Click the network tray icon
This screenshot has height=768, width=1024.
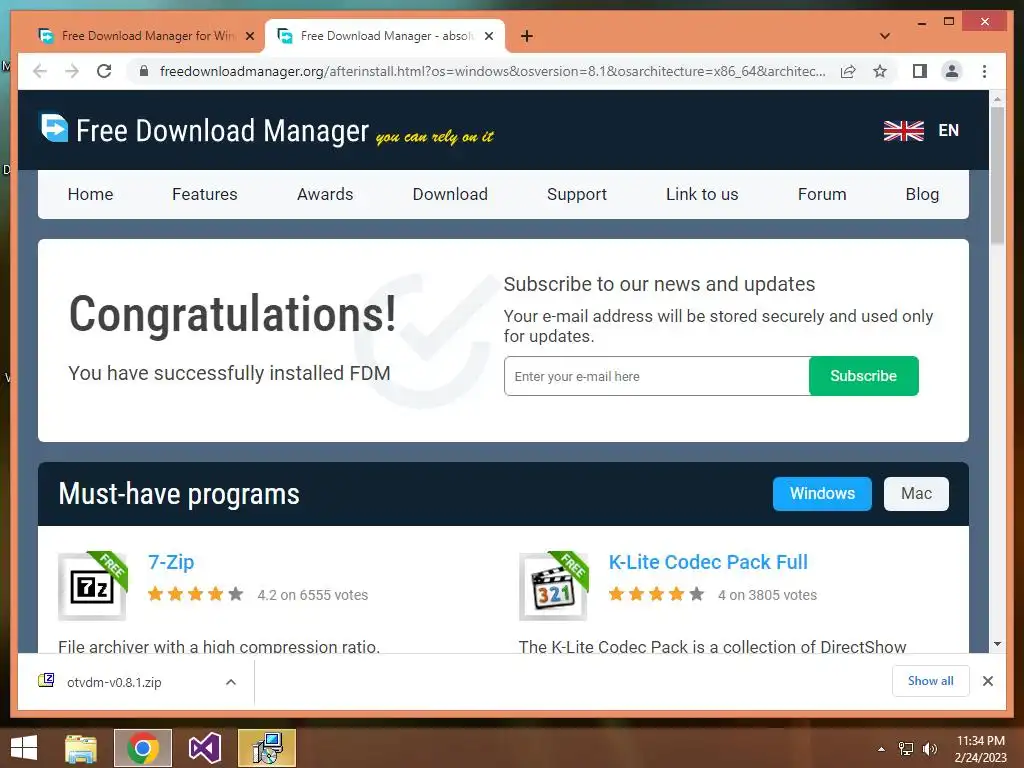906,749
